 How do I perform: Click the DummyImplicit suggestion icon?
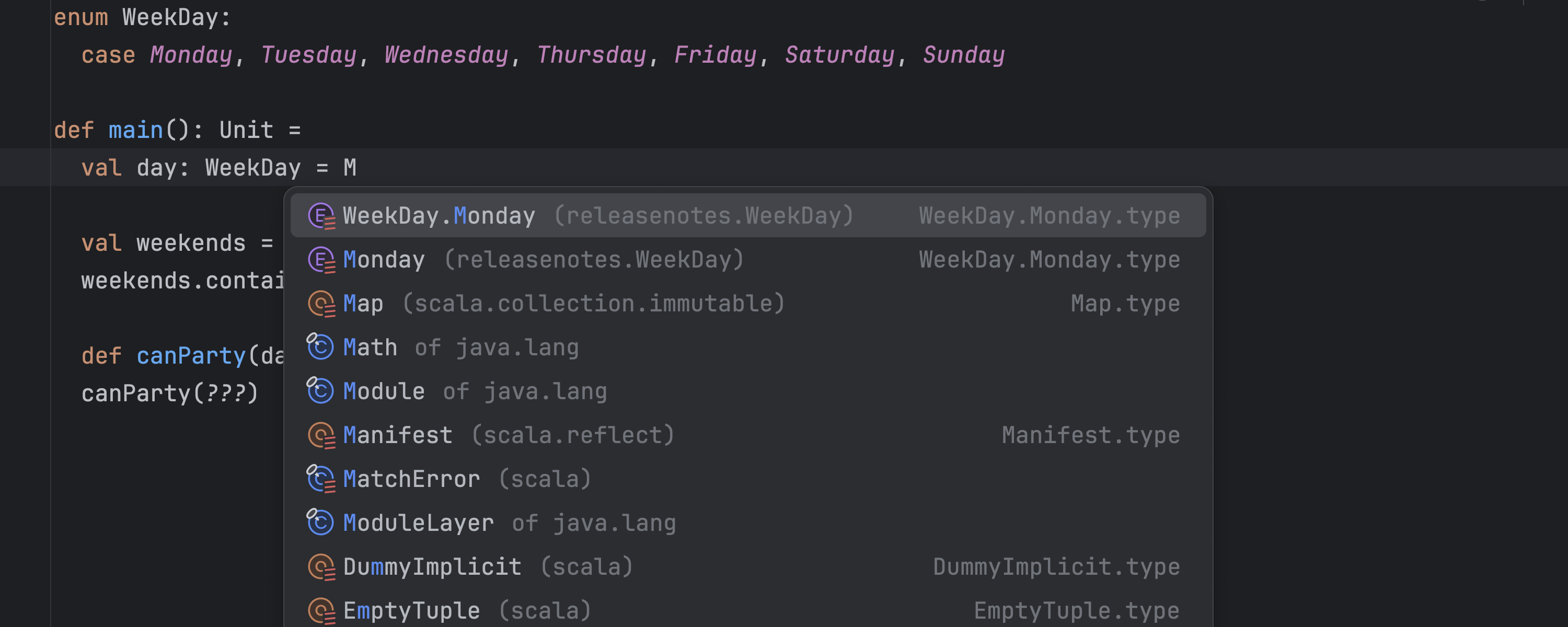coord(321,565)
